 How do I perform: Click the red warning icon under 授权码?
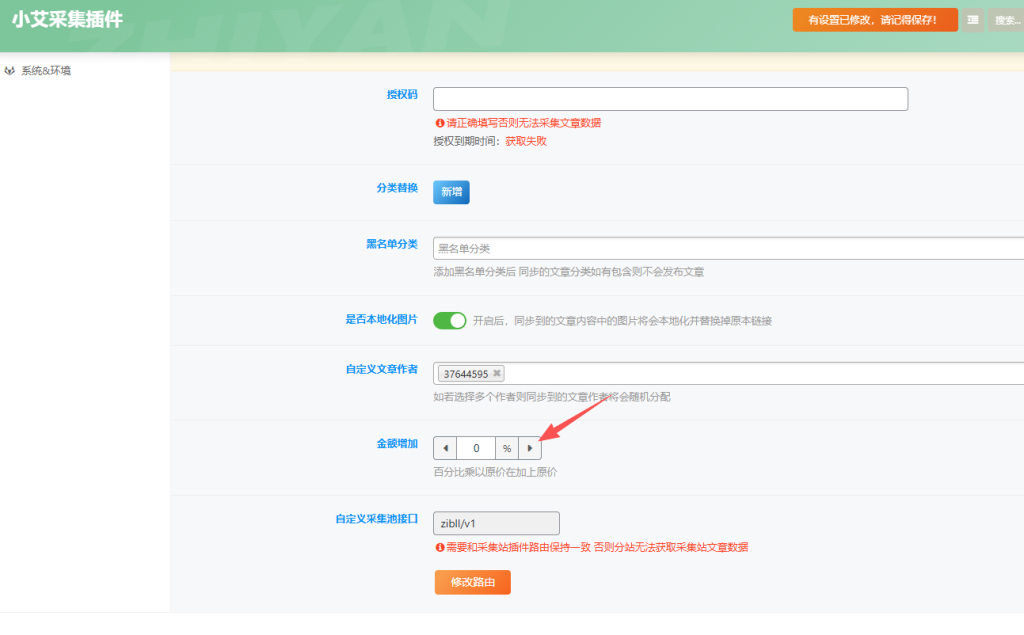(x=440, y=123)
